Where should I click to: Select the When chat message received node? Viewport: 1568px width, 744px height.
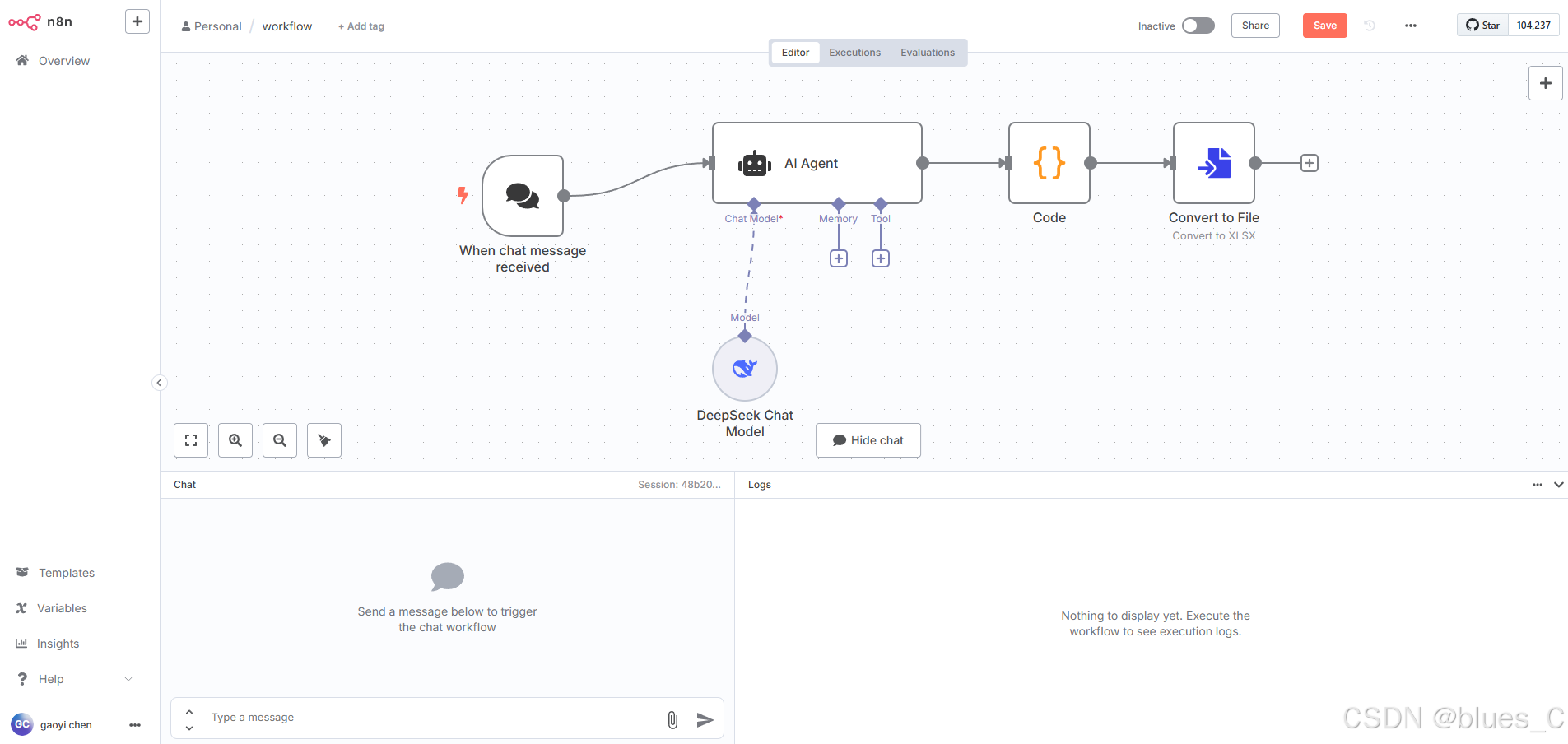tap(523, 196)
